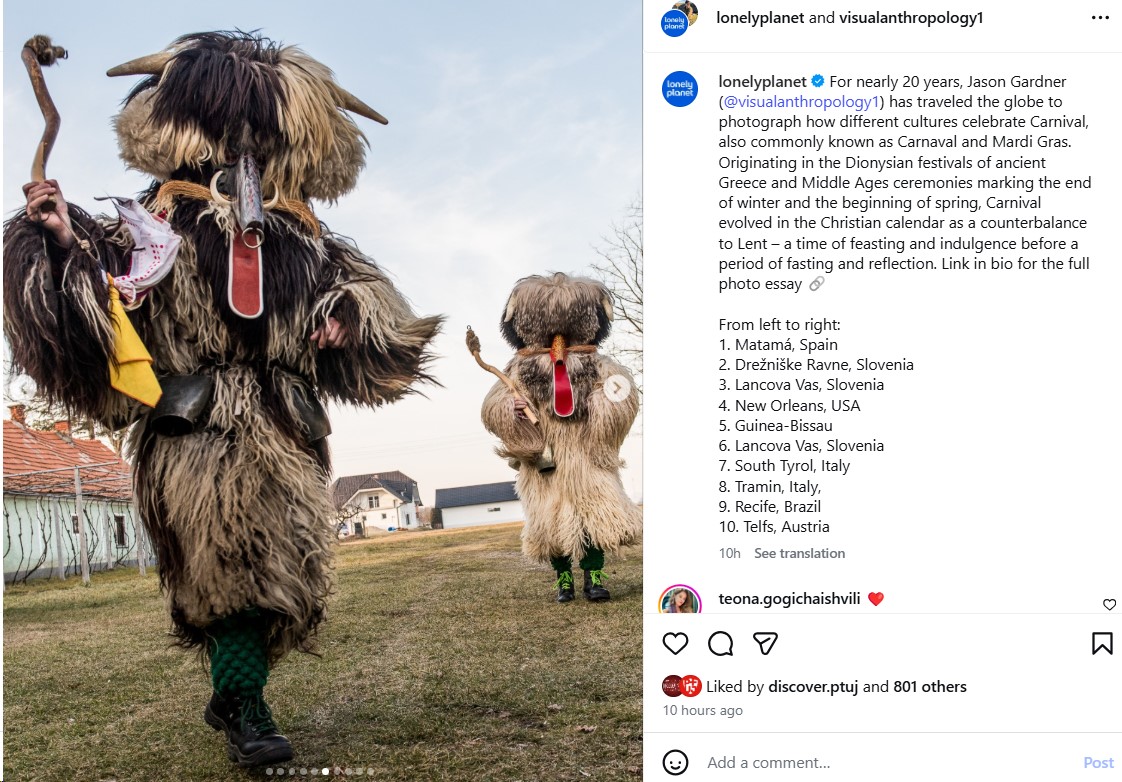Open the emoji picker smiley icon

coord(675,762)
